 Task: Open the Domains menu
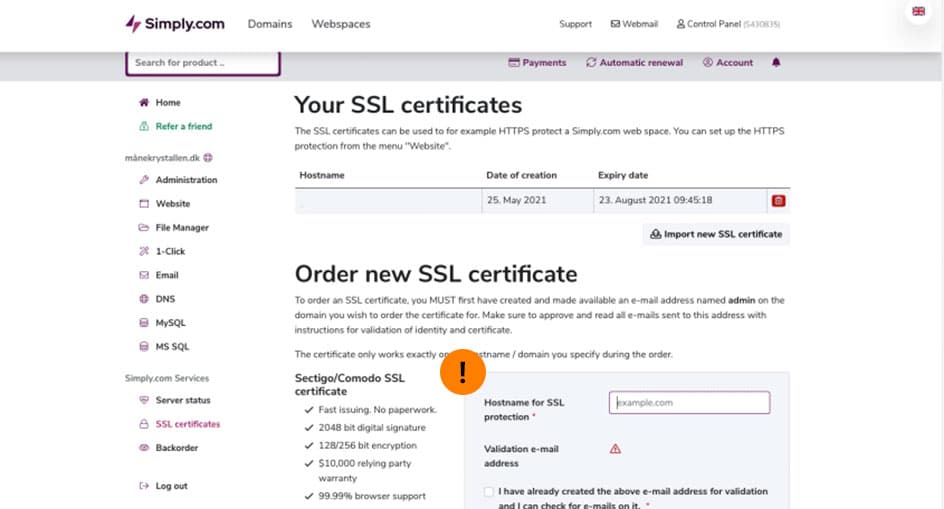270,24
